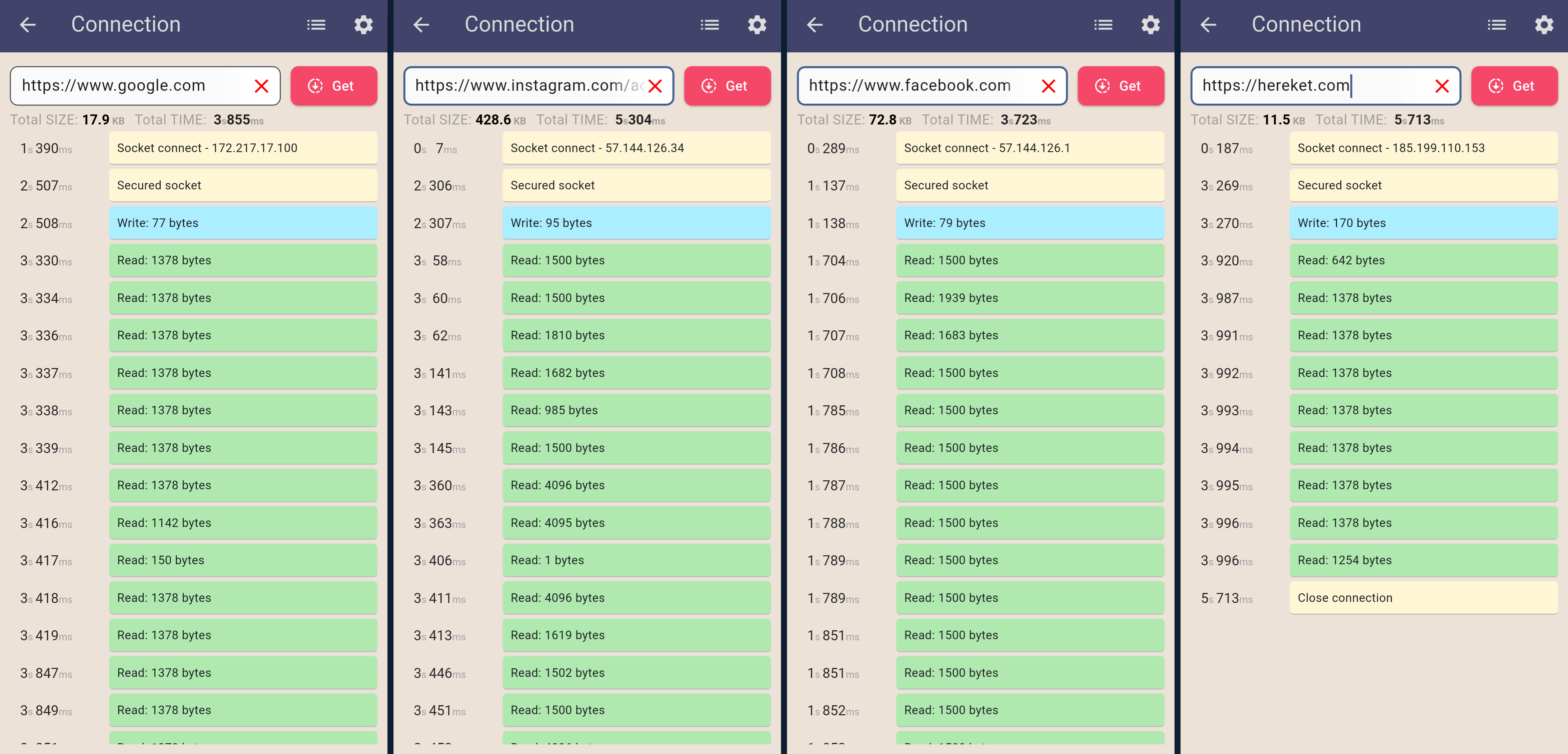The image size is (1568, 754).
Task: Open list view on instagram.com Connection screen
Action: coord(709,25)
